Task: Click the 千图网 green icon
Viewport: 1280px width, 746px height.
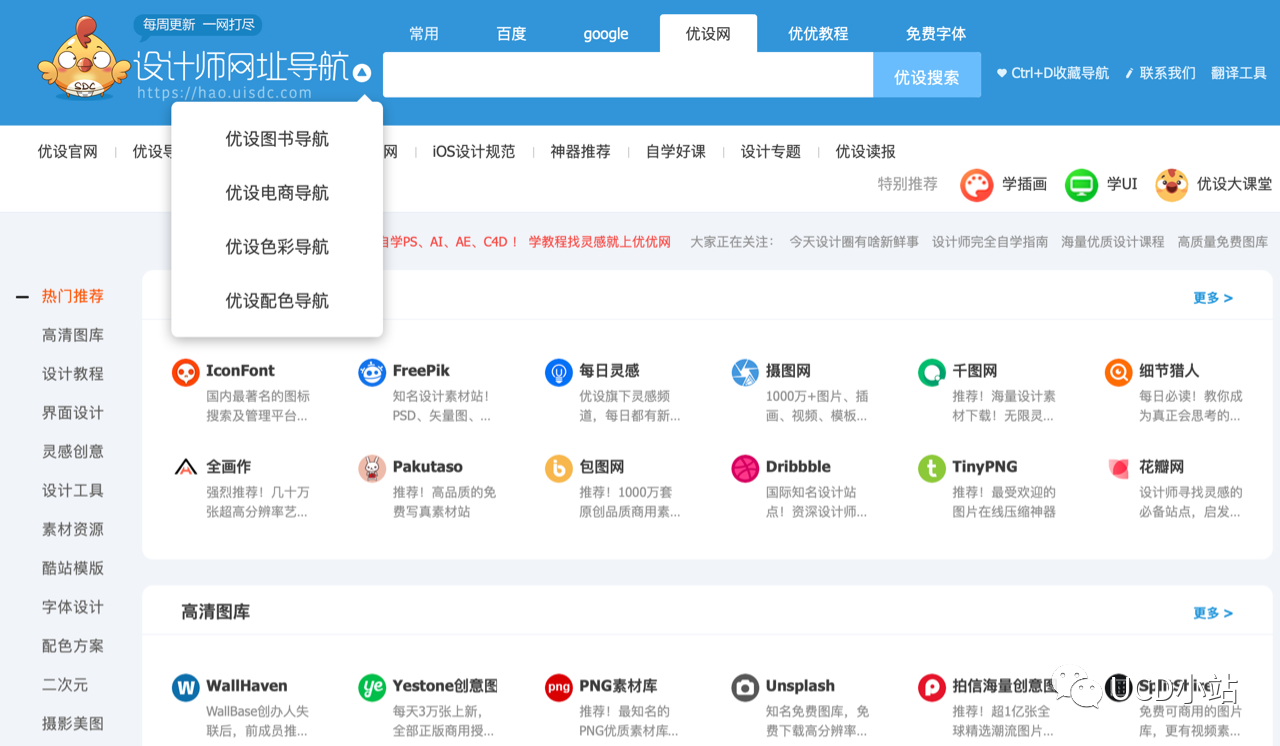Action: point(932,373)
